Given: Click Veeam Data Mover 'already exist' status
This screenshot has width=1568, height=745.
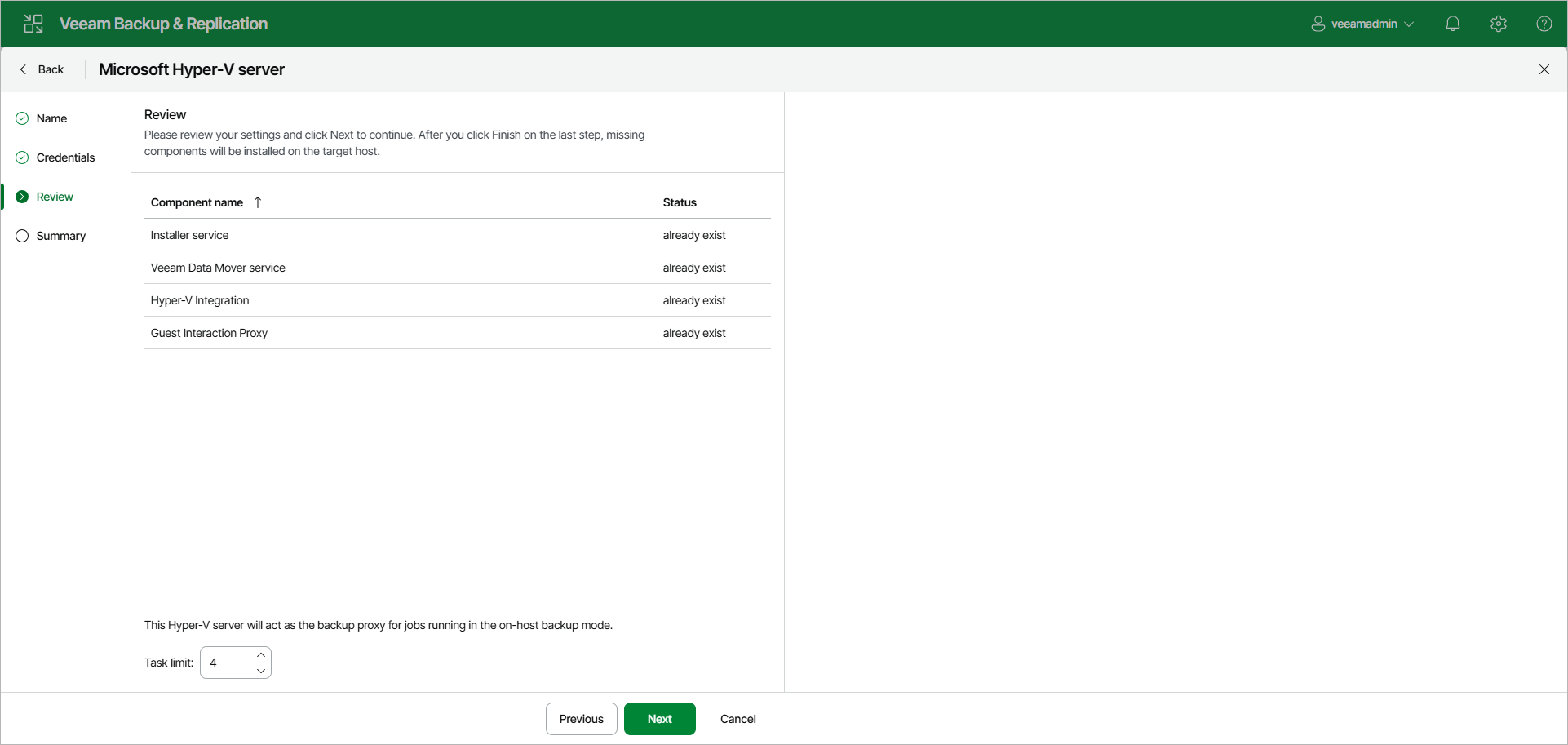Looking at the screenshot, I should tap(694, 268).
